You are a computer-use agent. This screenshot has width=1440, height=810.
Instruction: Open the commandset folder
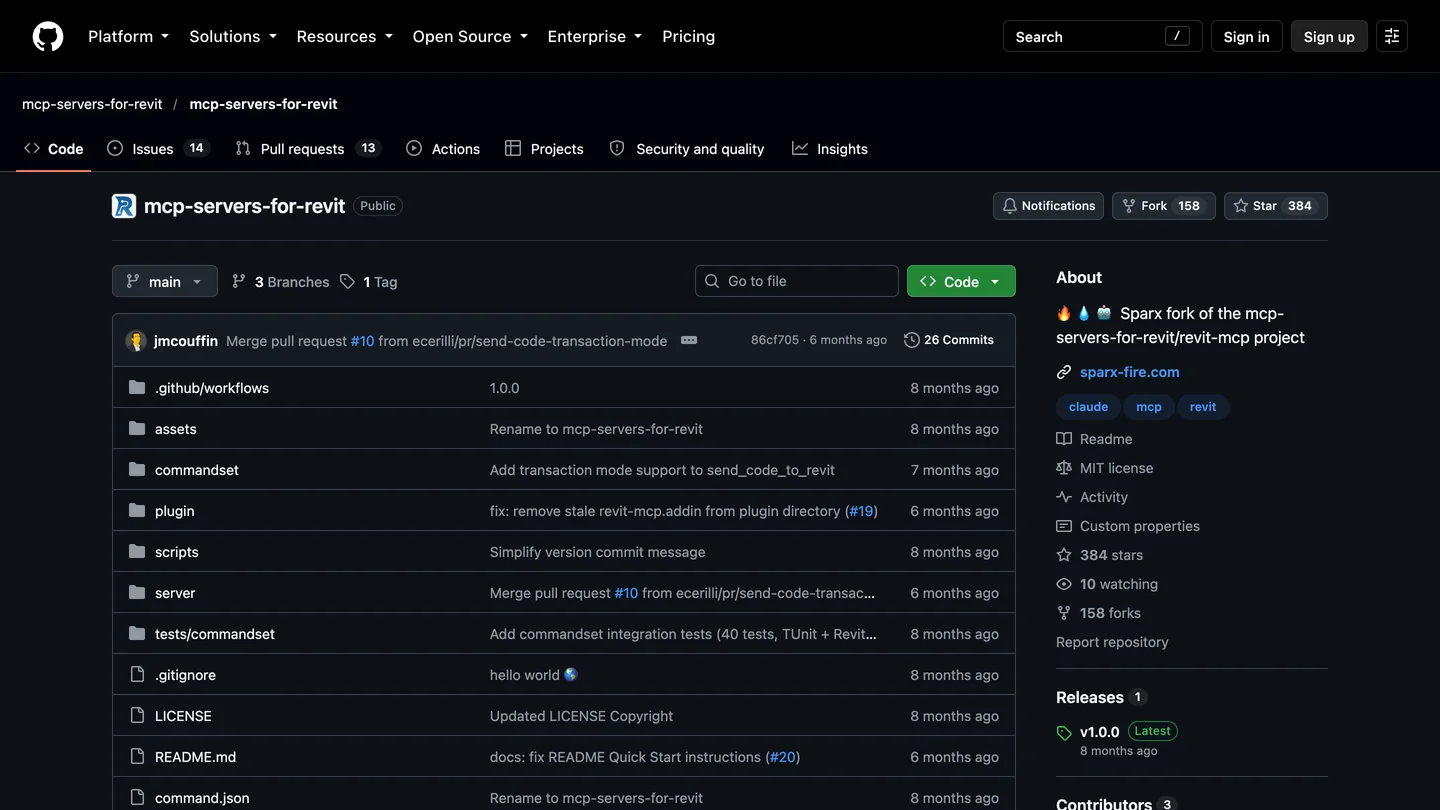coord(197,470)
